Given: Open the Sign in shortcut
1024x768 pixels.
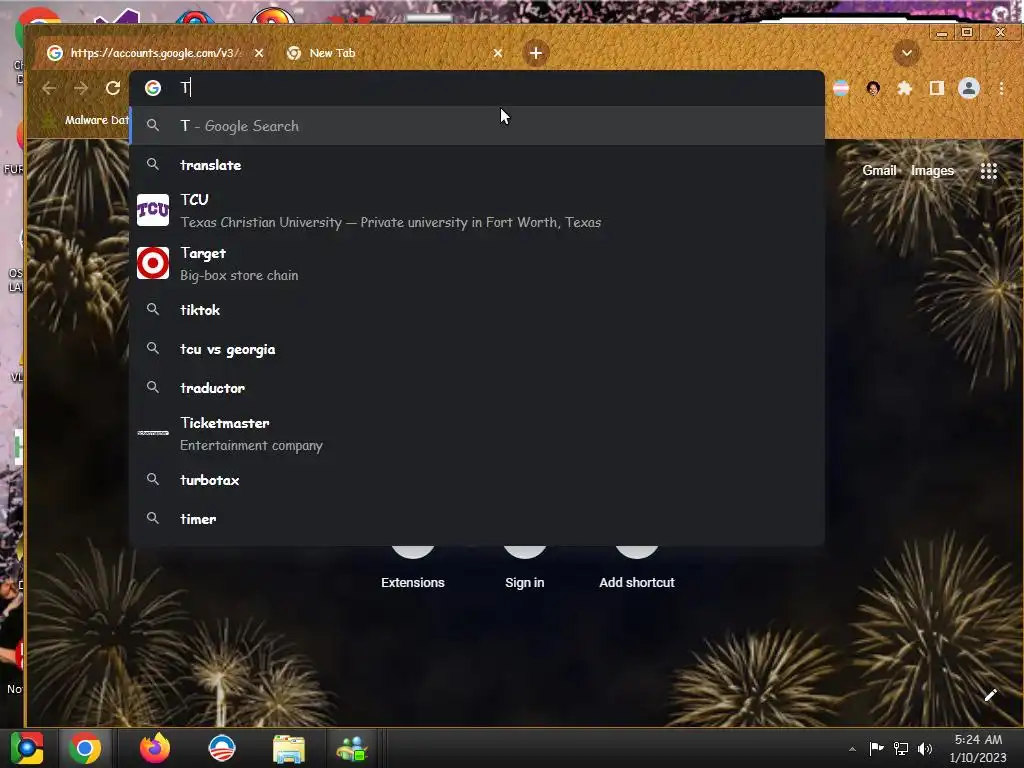Looking at the screenshot, I should [524, 566].
